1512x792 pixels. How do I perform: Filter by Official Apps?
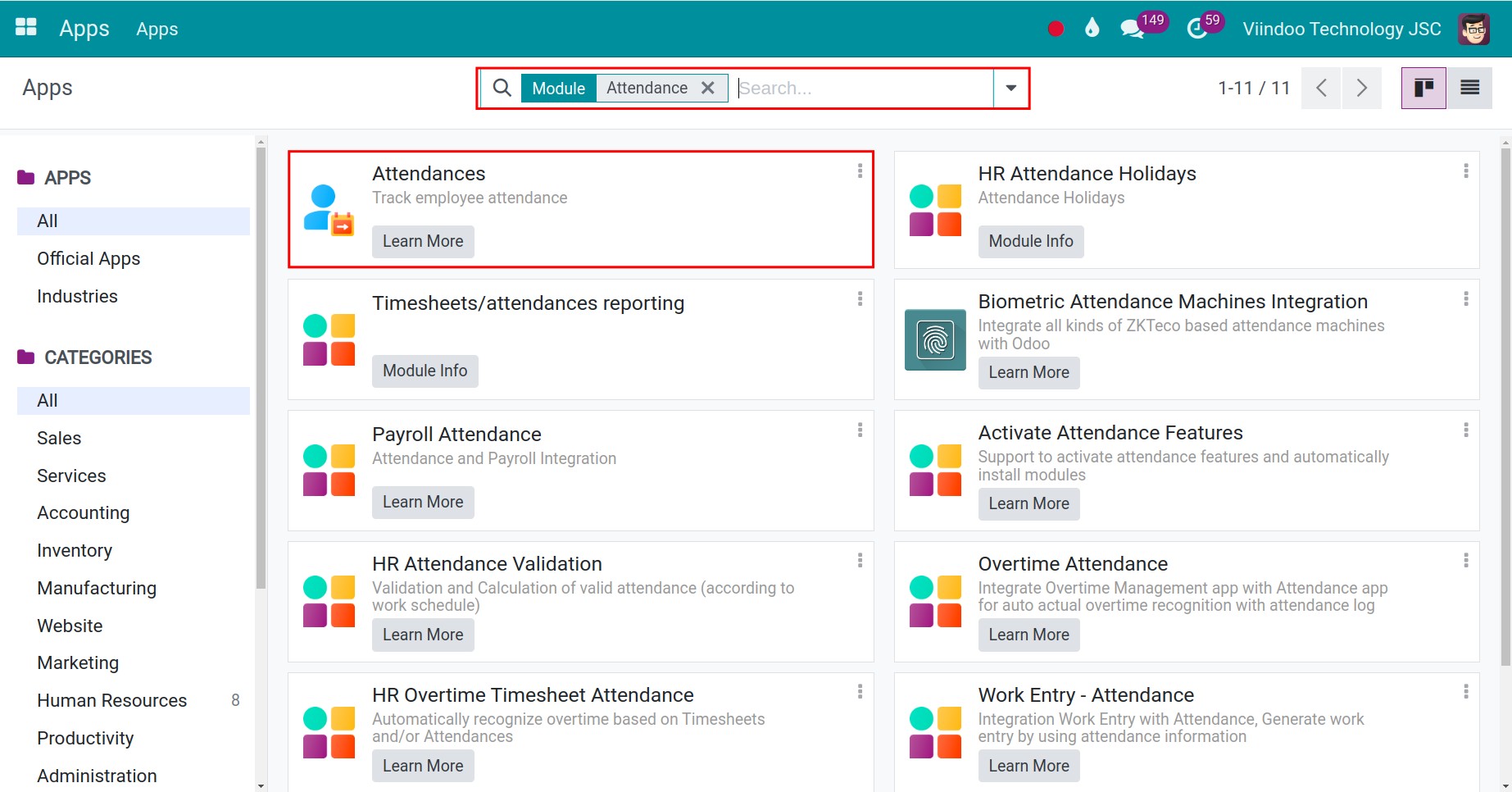(133, 258)
